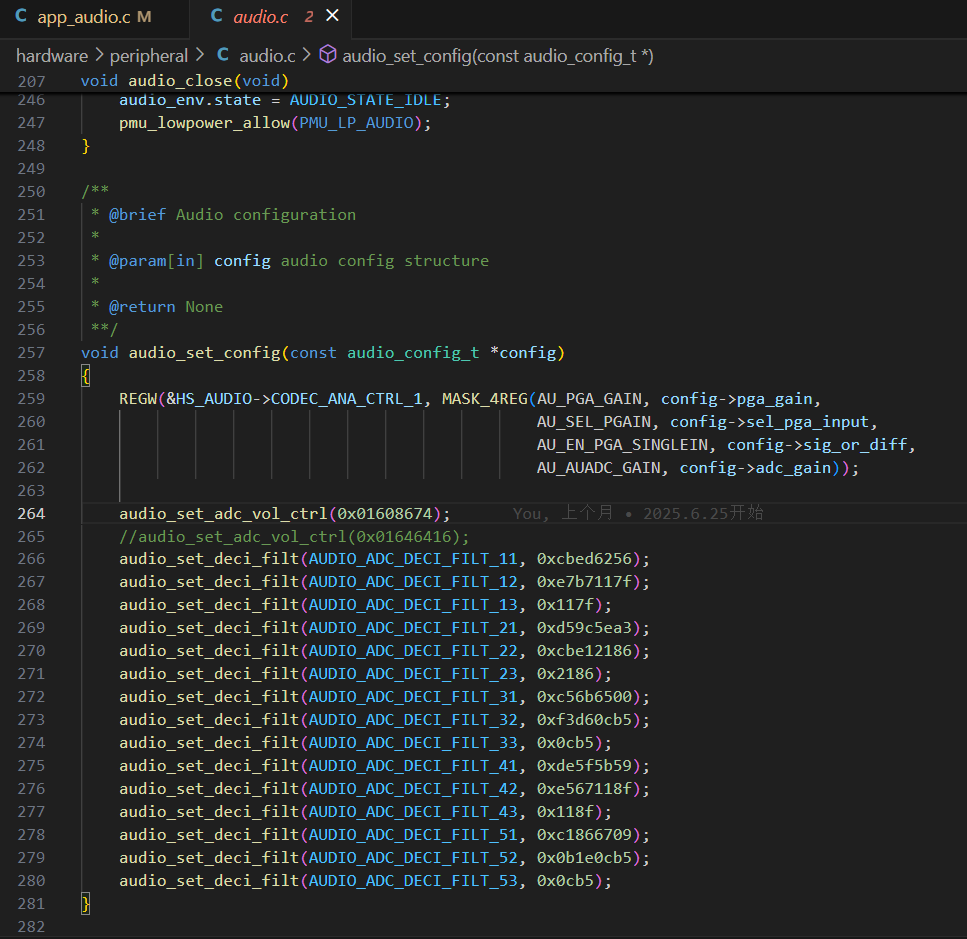Click REGW macro on line 259
The height and width of the screenshot is (939, 967).
(x=138, y=399)
